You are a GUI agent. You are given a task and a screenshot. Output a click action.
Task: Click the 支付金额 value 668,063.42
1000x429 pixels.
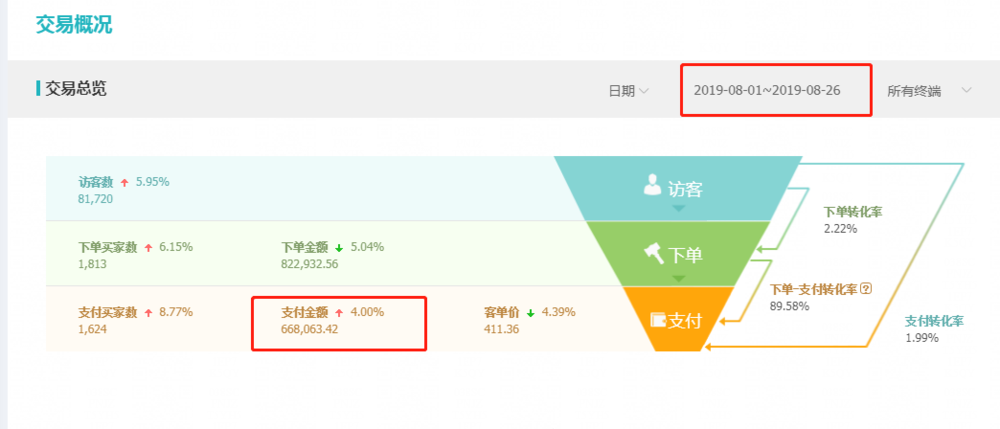tap(309, 330)
